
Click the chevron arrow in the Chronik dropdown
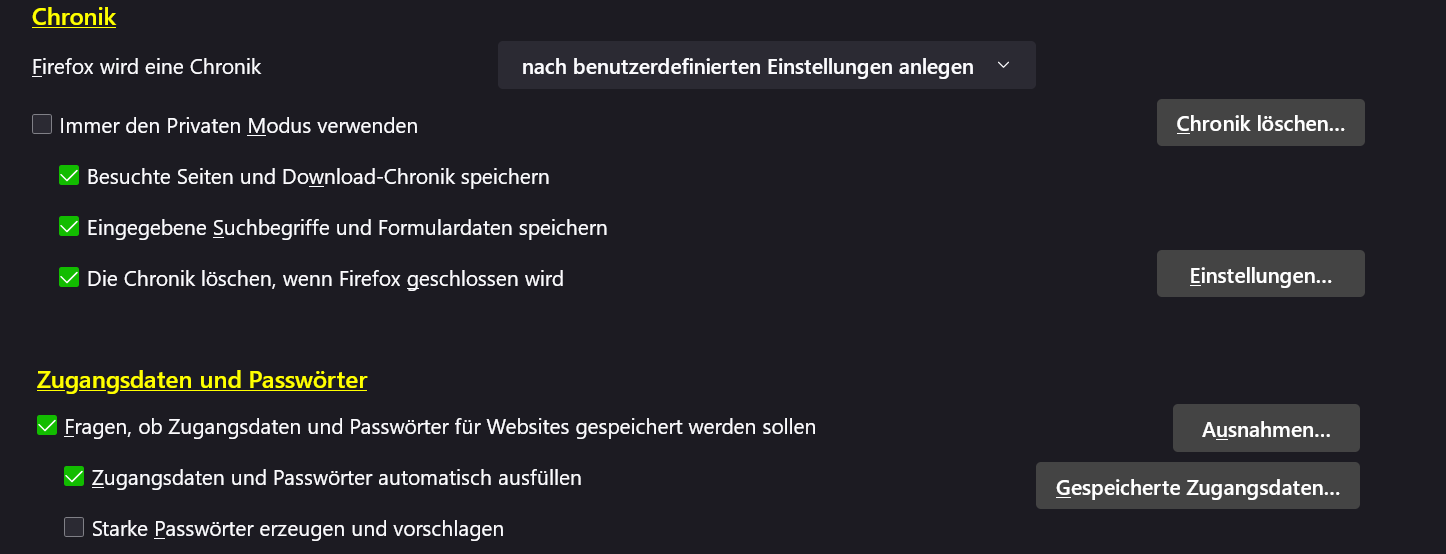click(x=1004, y=66)
